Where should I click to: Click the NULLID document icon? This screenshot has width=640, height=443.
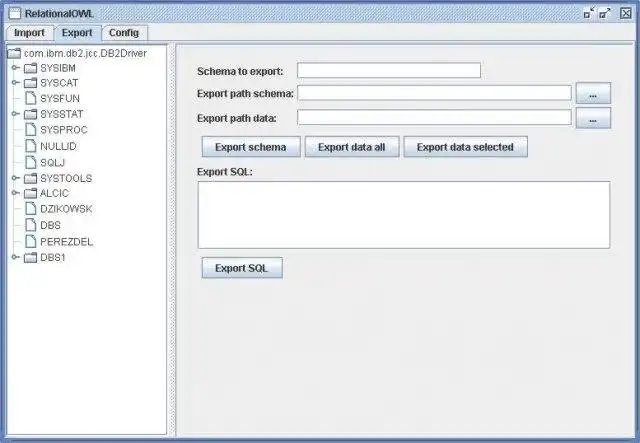click(x=31, y=146)
